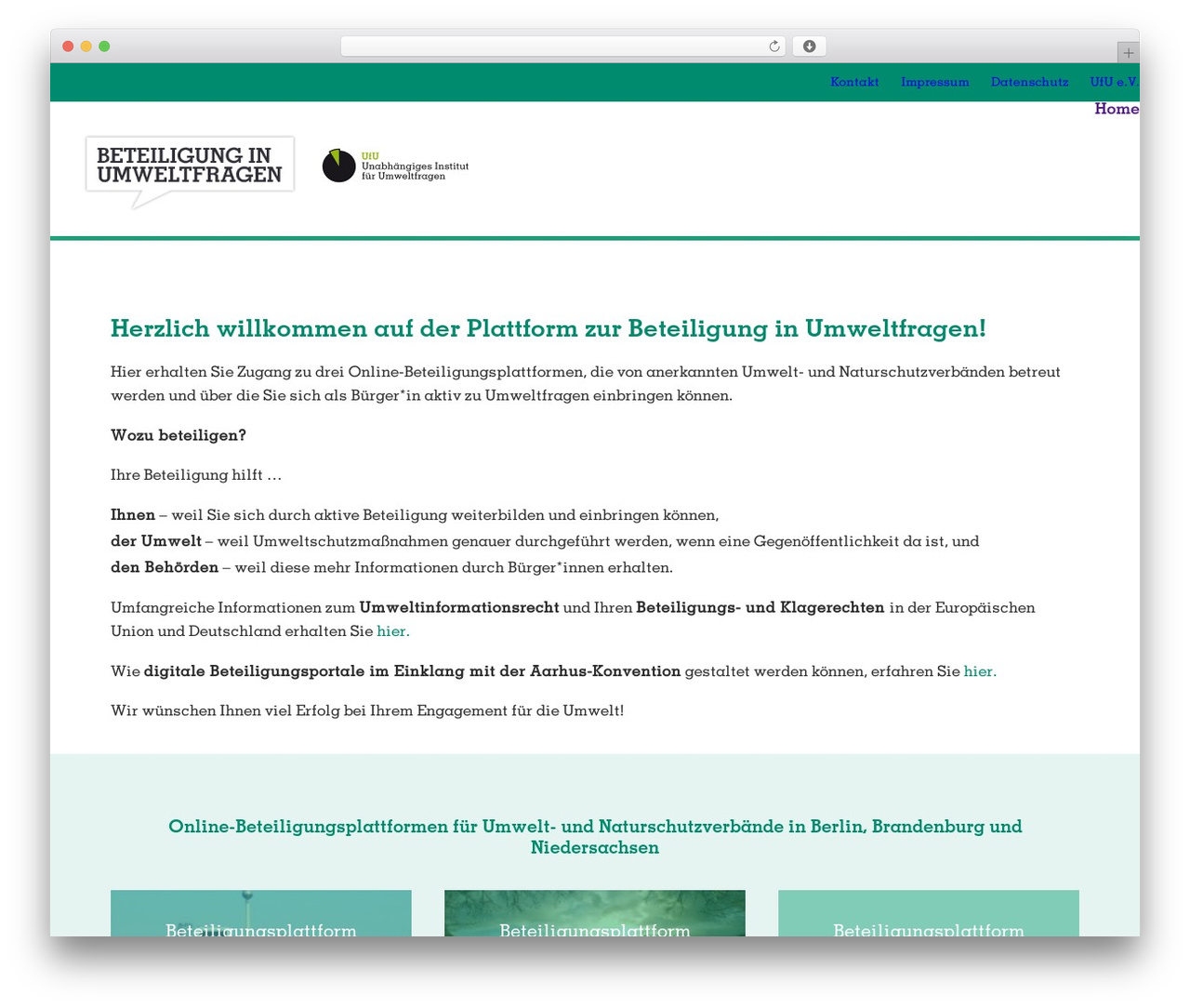Click the 'Wozu beteiligen?' subheading
This screenshot has height=1008, width=1190.
(x=178, y=435)
